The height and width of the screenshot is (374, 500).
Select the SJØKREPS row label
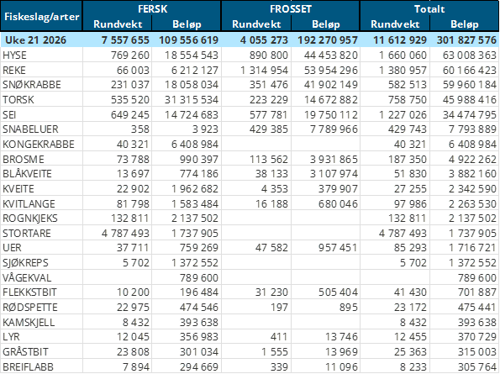(x=25, y=263)
